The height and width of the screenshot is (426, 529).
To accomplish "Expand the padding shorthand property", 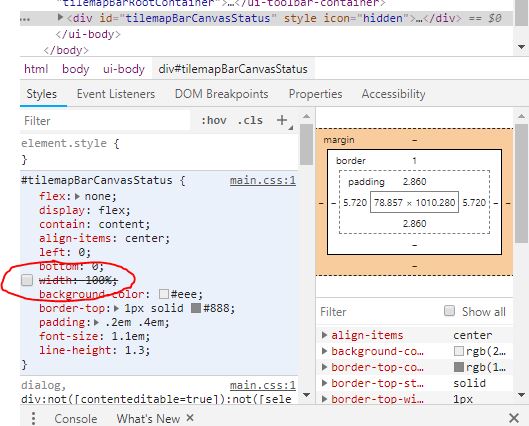I will pyautogui.click(x=96, y=322).
